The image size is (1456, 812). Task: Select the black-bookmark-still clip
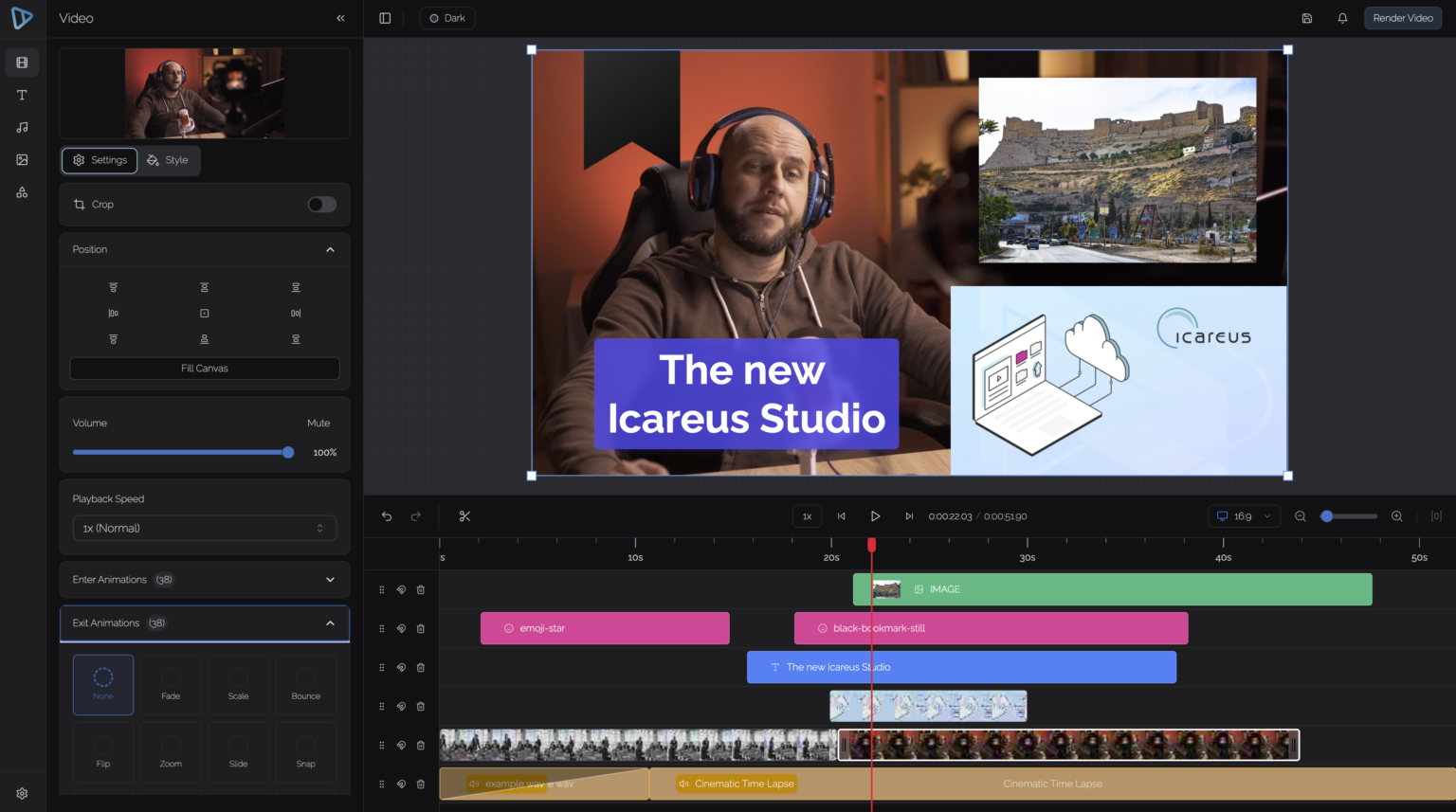click(991, 628)
